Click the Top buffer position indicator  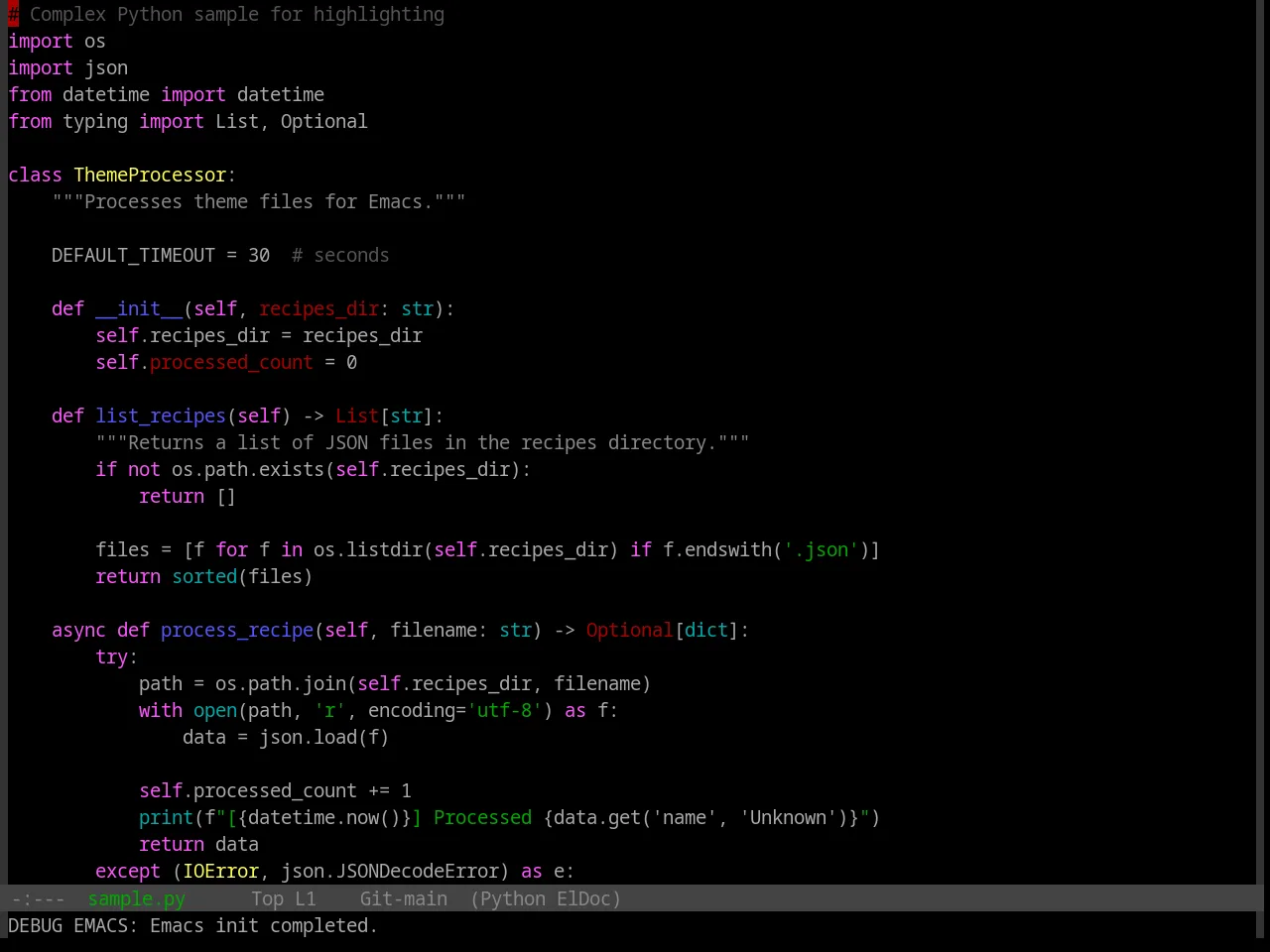(x=267, y=898)
